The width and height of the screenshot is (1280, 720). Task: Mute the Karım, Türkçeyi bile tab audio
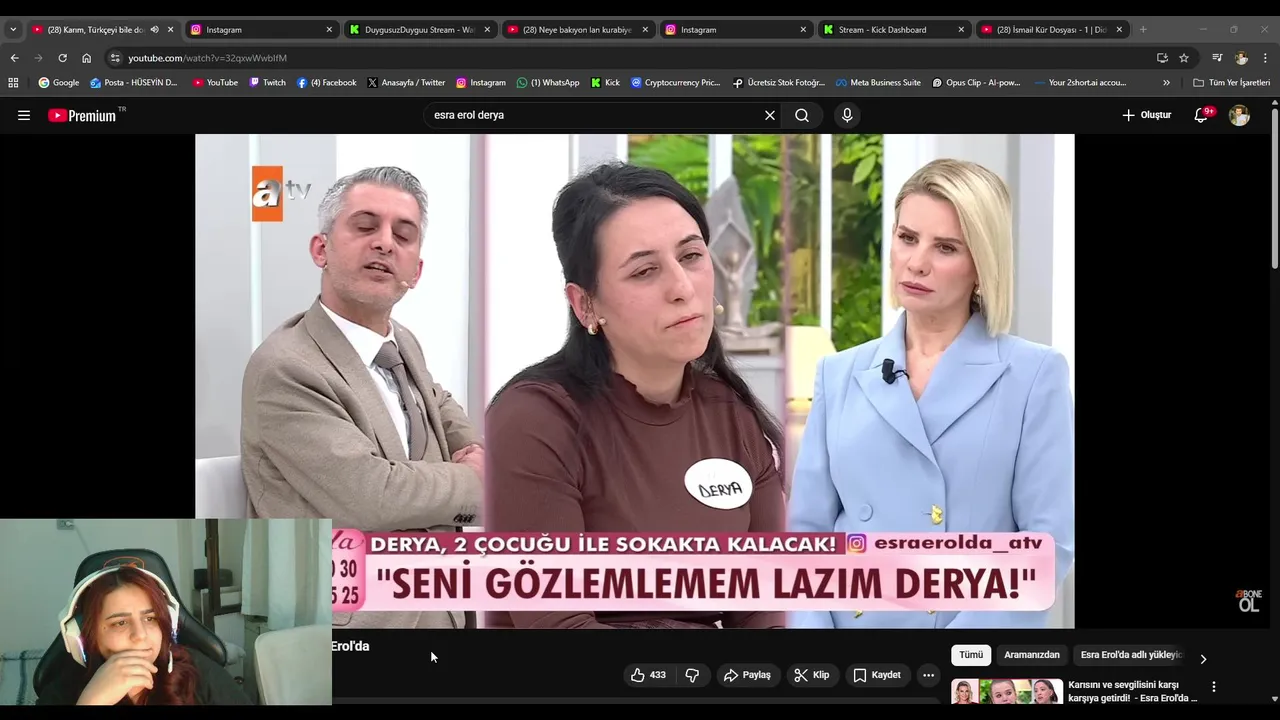click(154, 30)
